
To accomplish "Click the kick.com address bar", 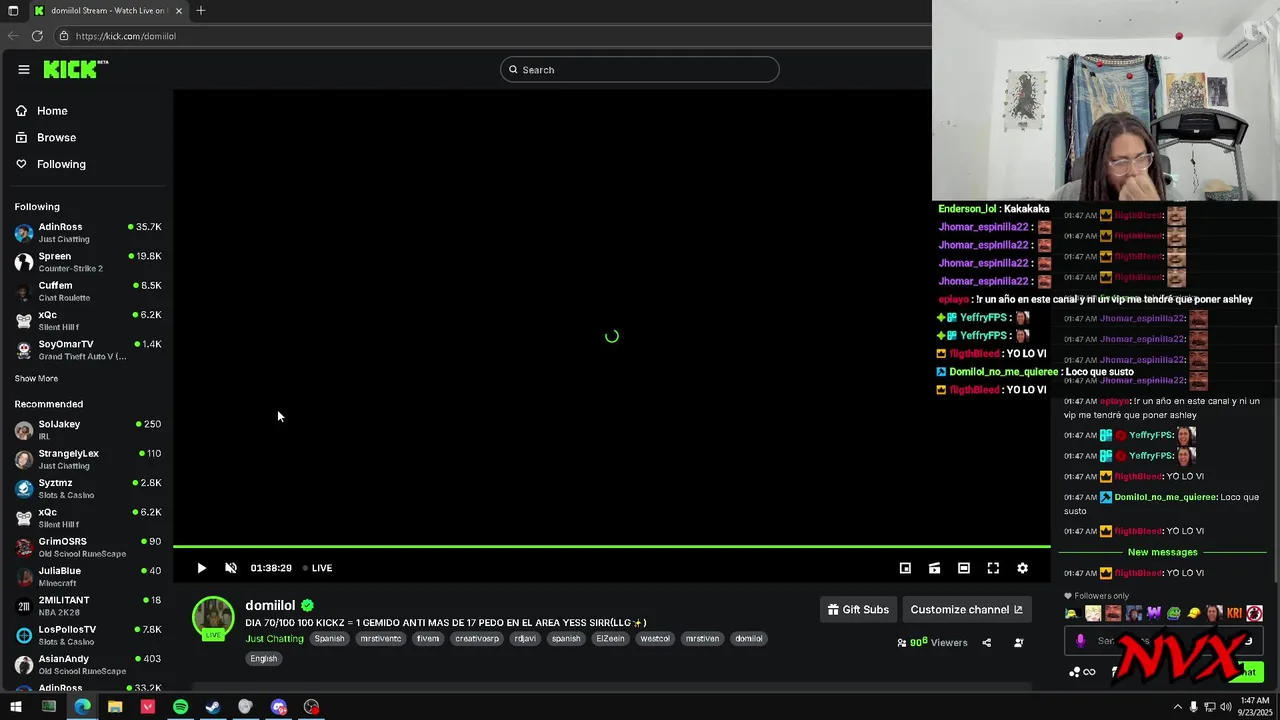I will point(490,36).
